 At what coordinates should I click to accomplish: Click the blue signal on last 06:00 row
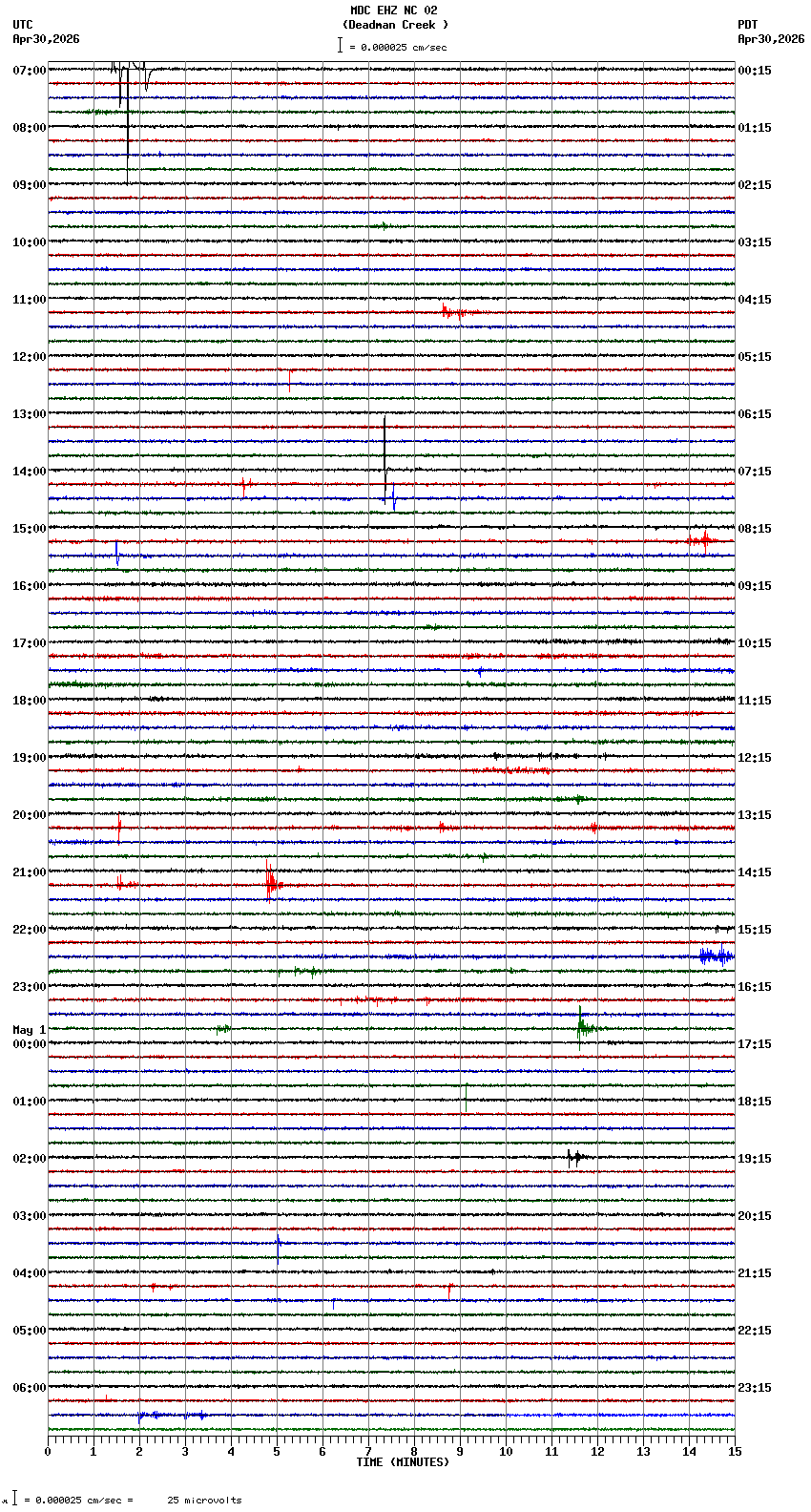(x=172, y=1415)
